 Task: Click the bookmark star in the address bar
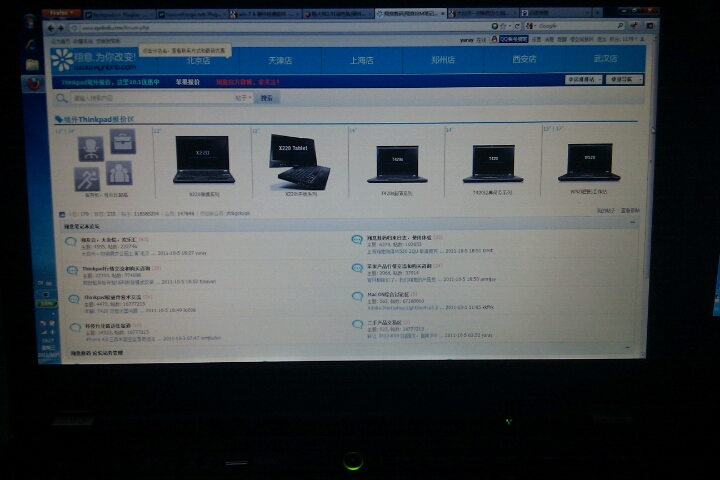point(503,26)
